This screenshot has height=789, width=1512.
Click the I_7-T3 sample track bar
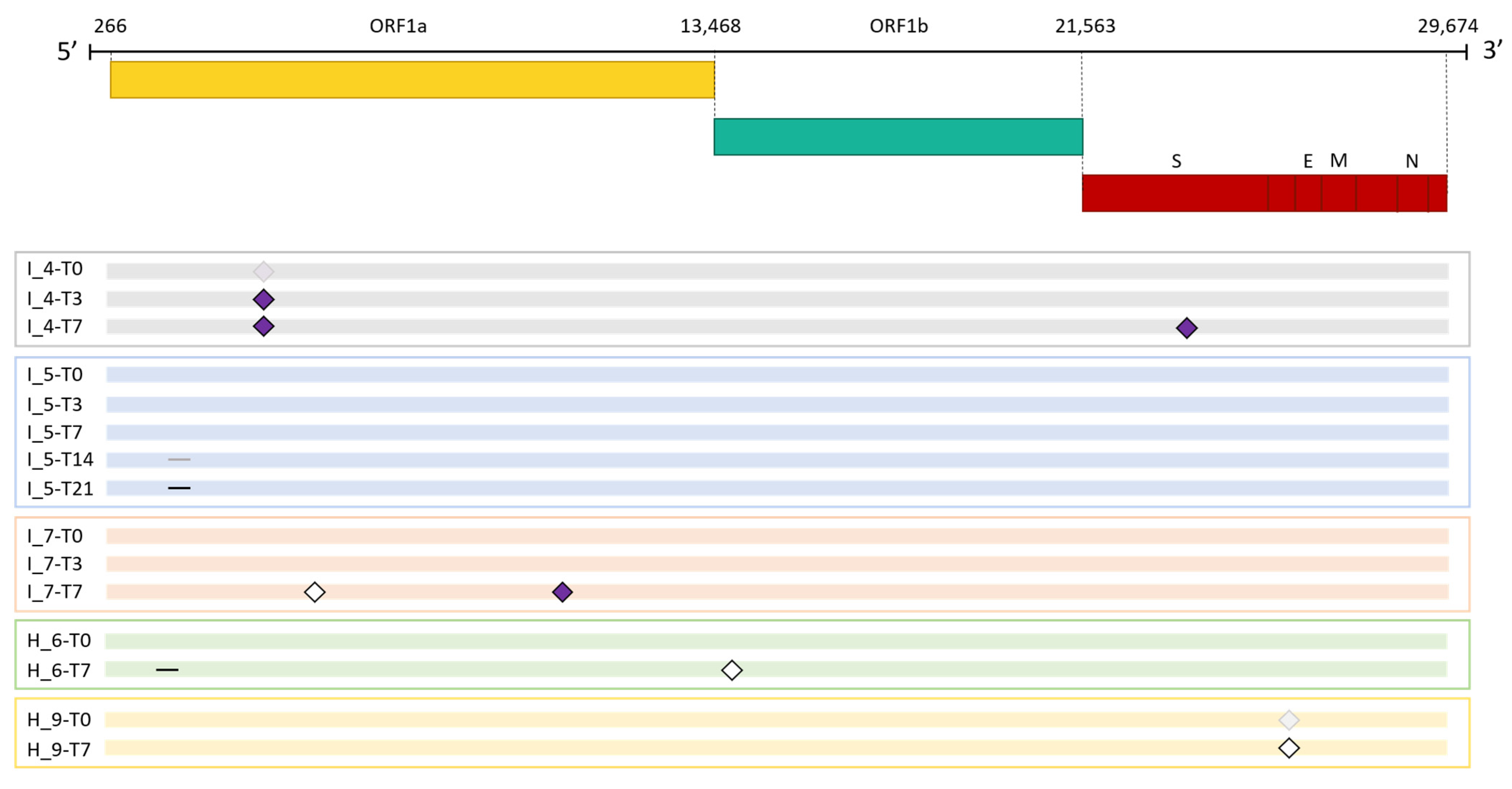(x=777, y=564)
